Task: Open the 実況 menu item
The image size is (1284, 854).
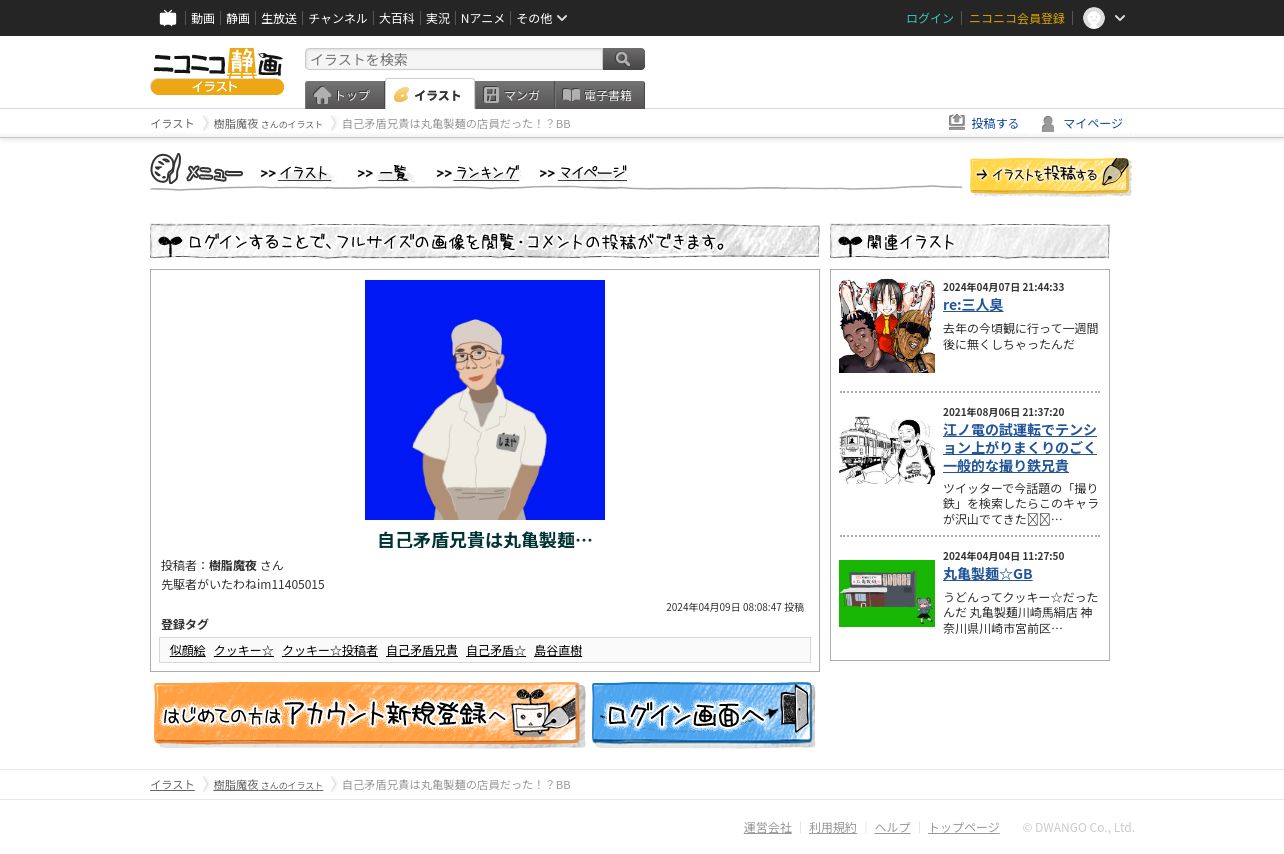Action: point(437,18)
